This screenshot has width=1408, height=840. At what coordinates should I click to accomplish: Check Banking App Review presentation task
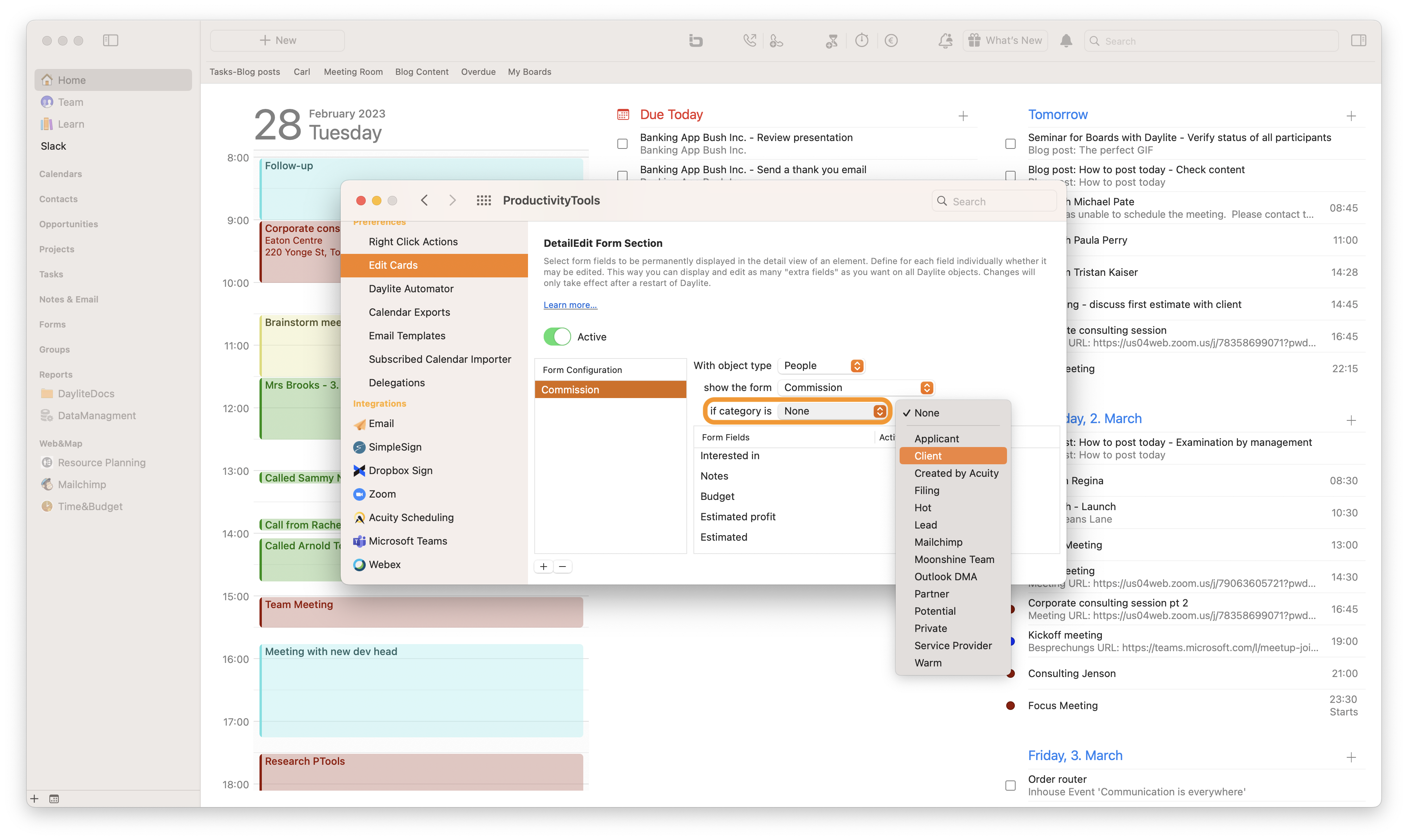[622, 144]
